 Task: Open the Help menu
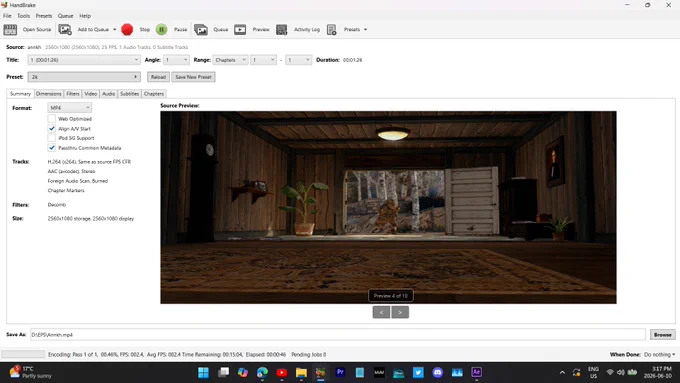(x=85, y=16)
